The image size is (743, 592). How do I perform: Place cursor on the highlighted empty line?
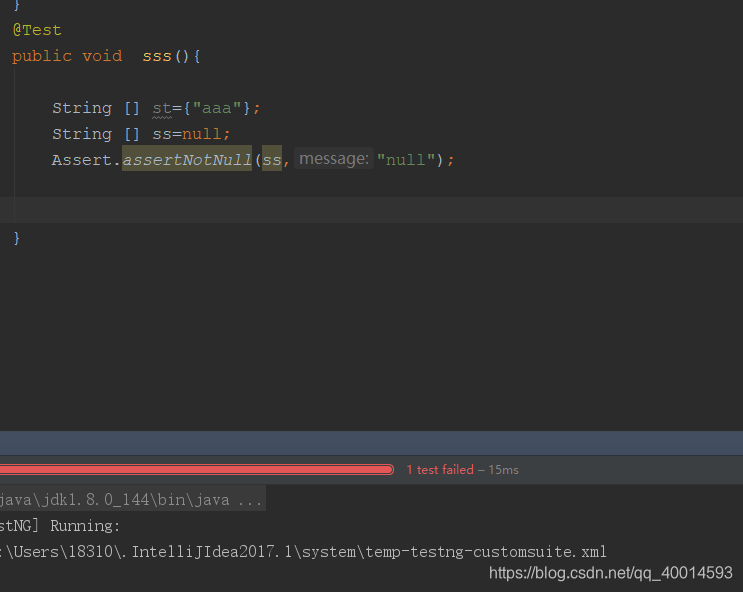372,209
